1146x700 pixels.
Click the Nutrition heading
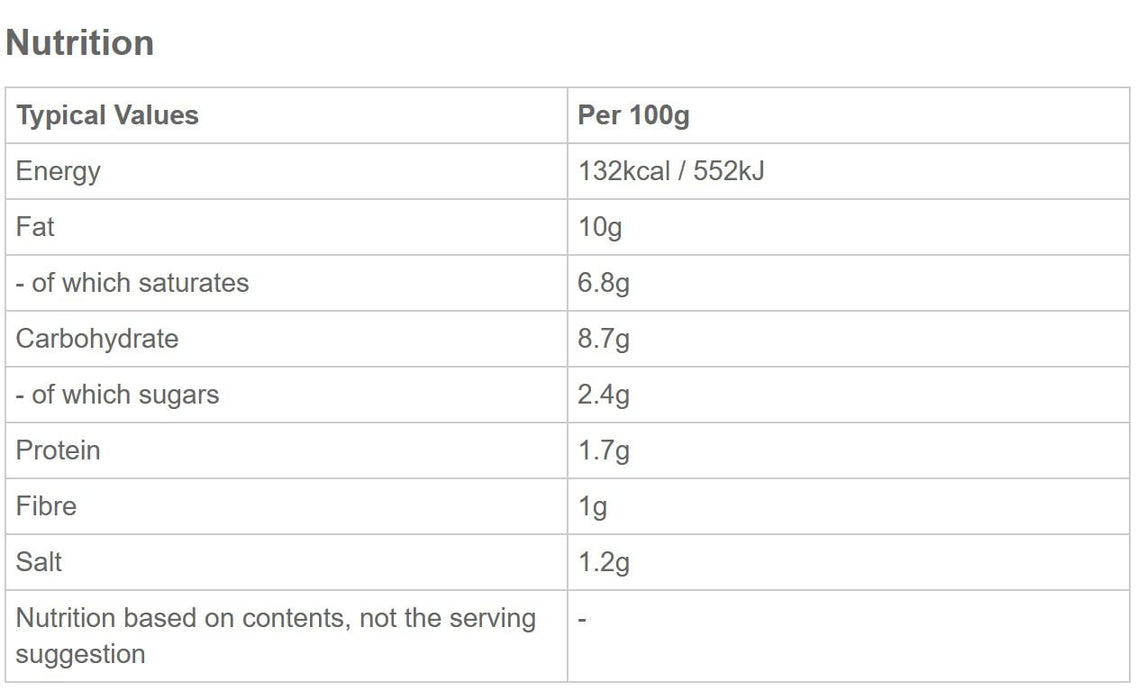(80, 43)
